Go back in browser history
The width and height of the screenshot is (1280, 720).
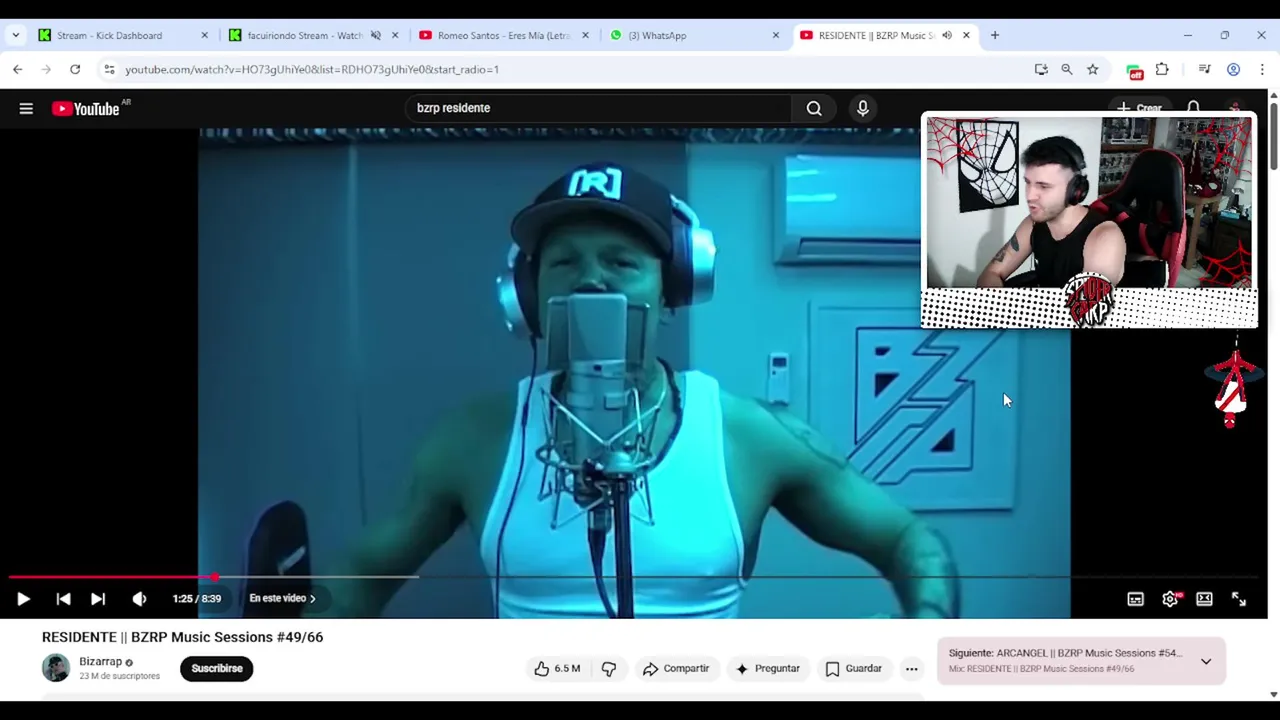point(17,69)
